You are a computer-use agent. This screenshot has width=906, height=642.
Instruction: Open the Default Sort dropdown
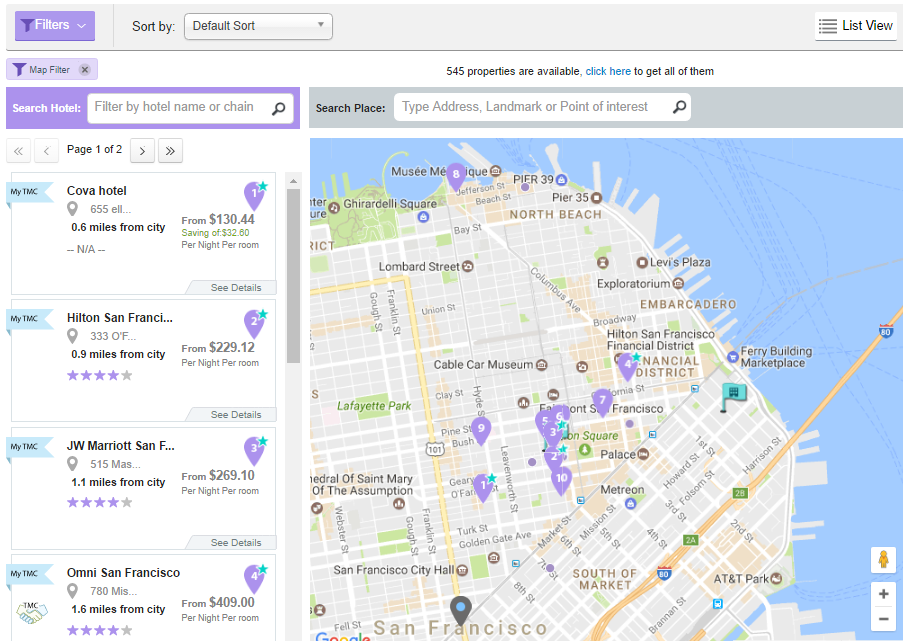(258, 26)
